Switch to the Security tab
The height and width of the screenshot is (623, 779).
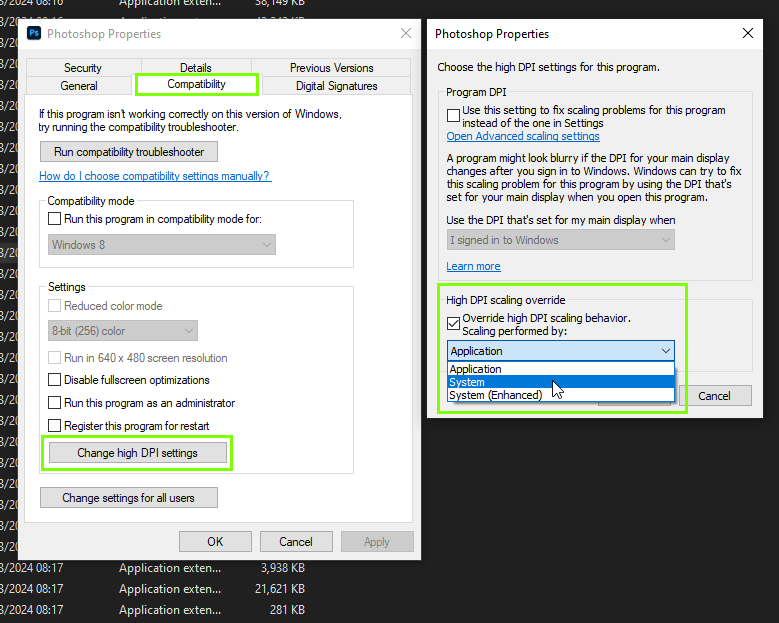coord(83,68)
